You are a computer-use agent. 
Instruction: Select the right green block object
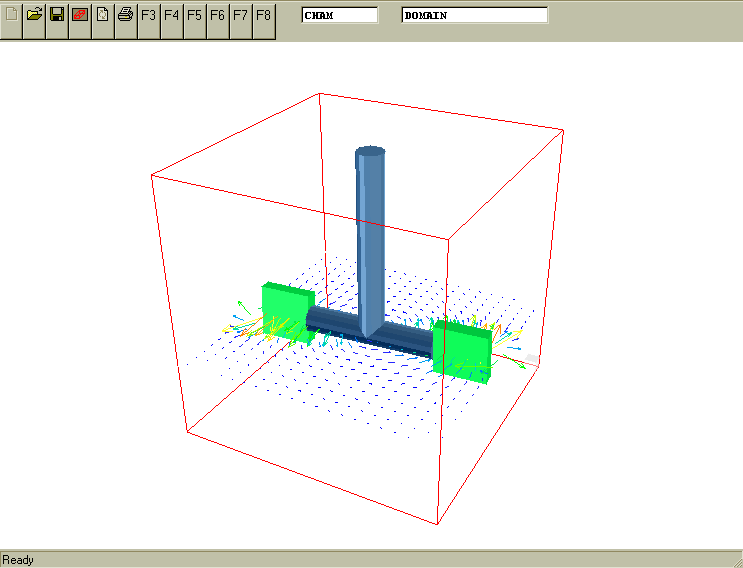462,350
